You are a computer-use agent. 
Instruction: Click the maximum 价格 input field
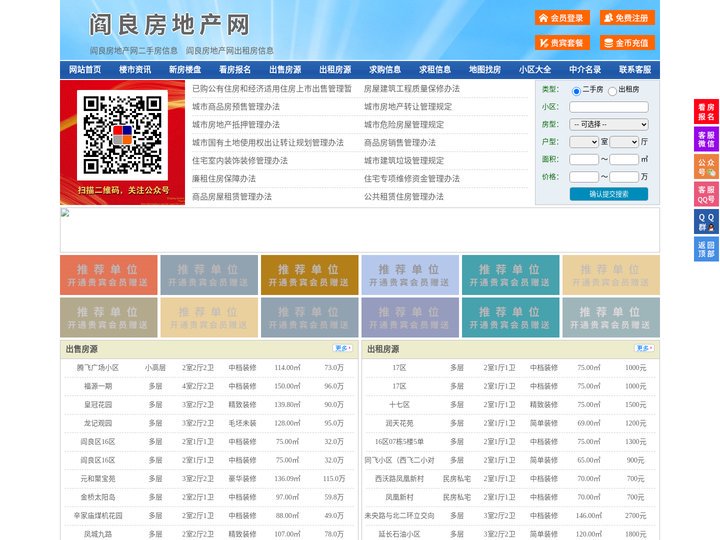(x=624, y=177)
